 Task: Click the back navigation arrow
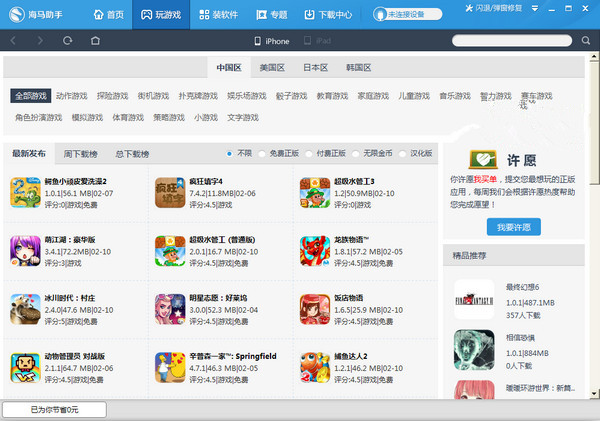pyautogui.click(x=13, y=41)
